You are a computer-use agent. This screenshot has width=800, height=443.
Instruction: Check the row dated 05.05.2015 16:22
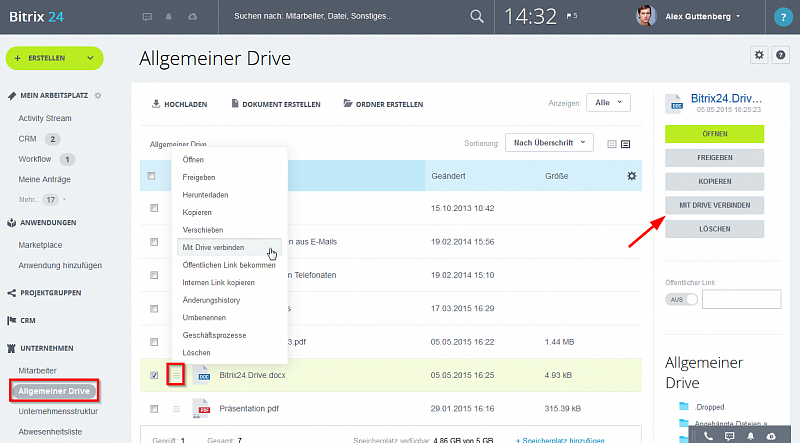tap(154, 342)
